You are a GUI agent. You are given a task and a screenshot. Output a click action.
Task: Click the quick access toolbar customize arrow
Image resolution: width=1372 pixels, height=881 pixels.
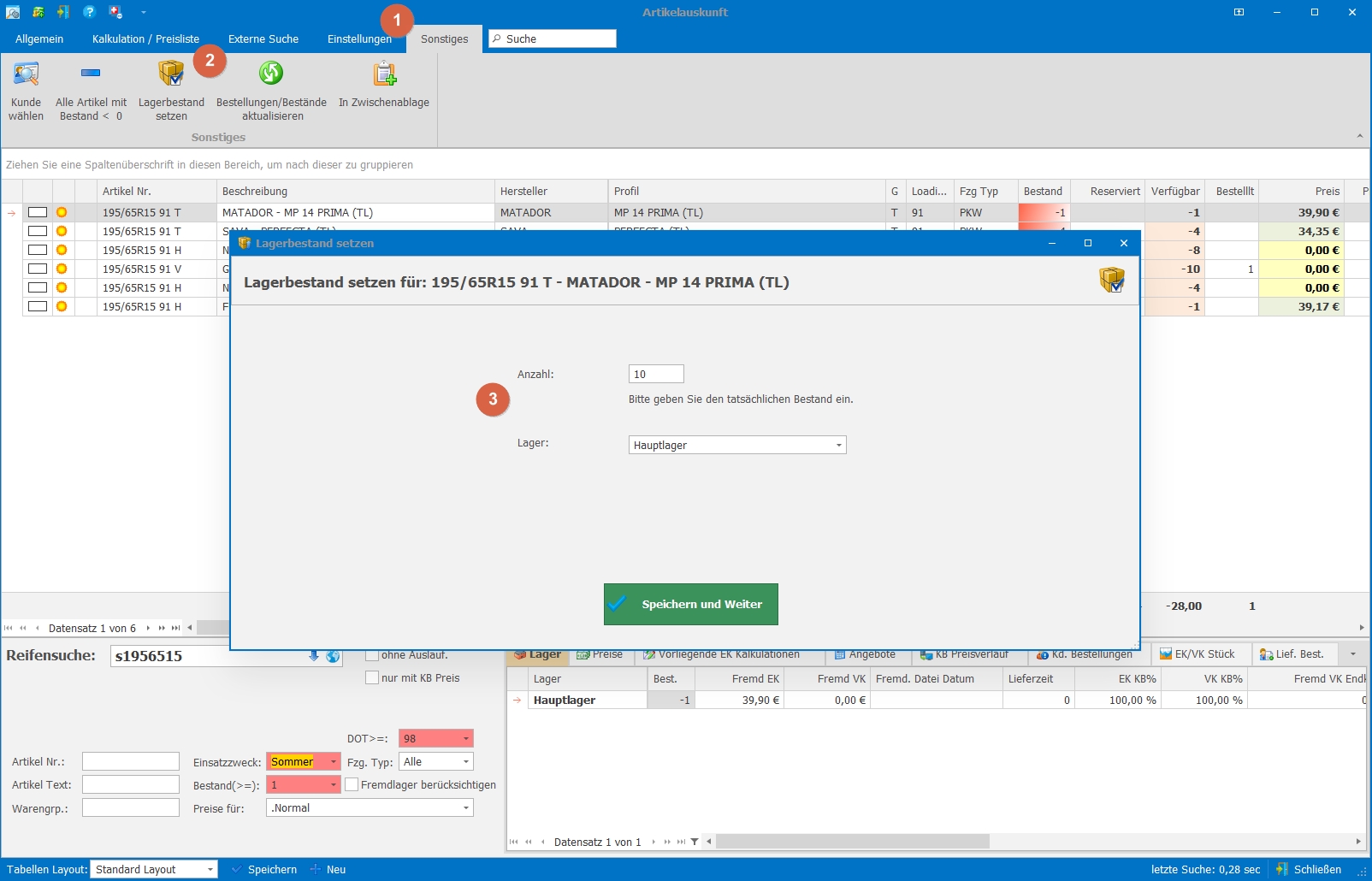(x=143, y=12)
